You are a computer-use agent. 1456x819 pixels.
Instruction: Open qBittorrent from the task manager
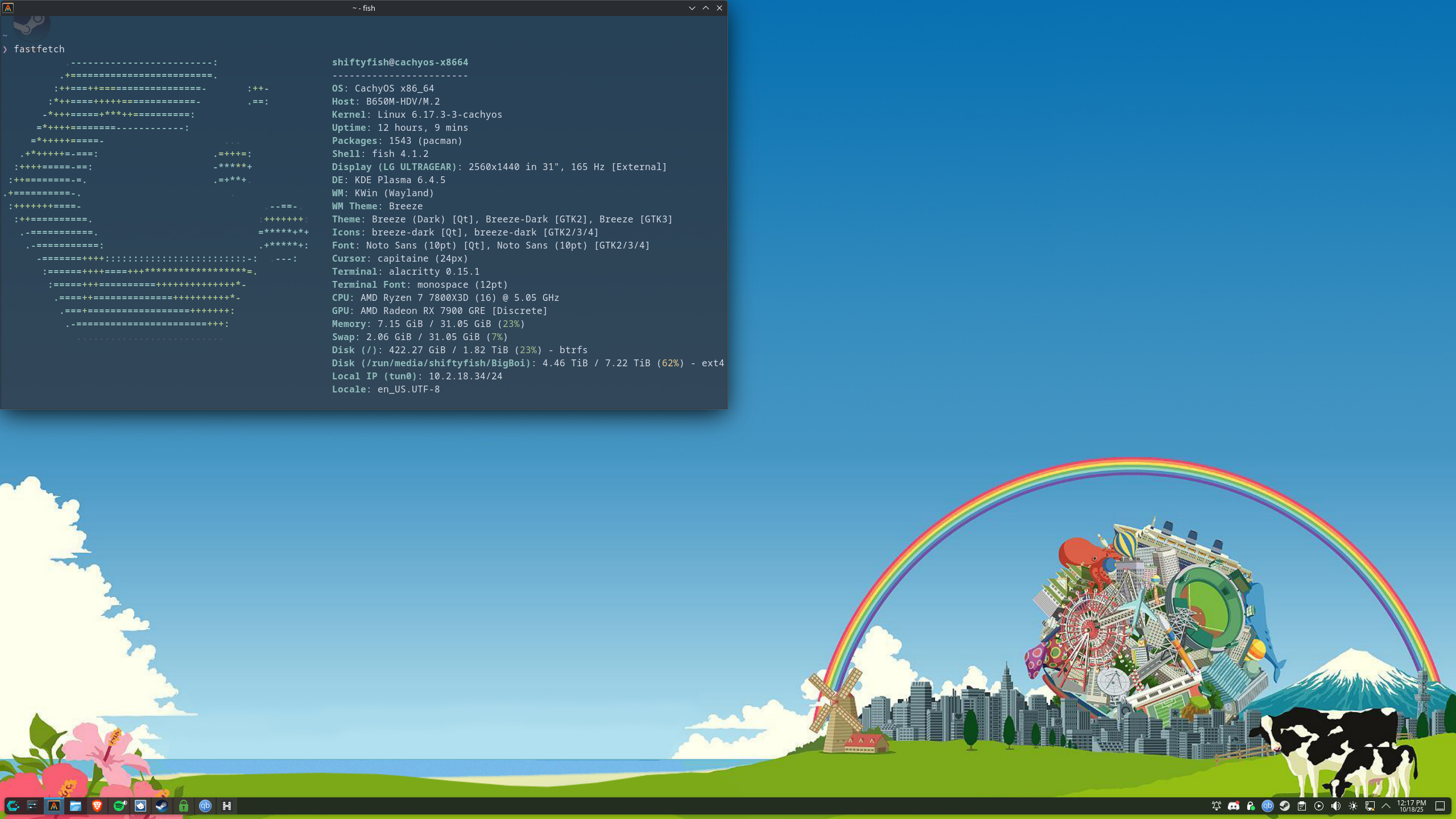tap(205, 806)
